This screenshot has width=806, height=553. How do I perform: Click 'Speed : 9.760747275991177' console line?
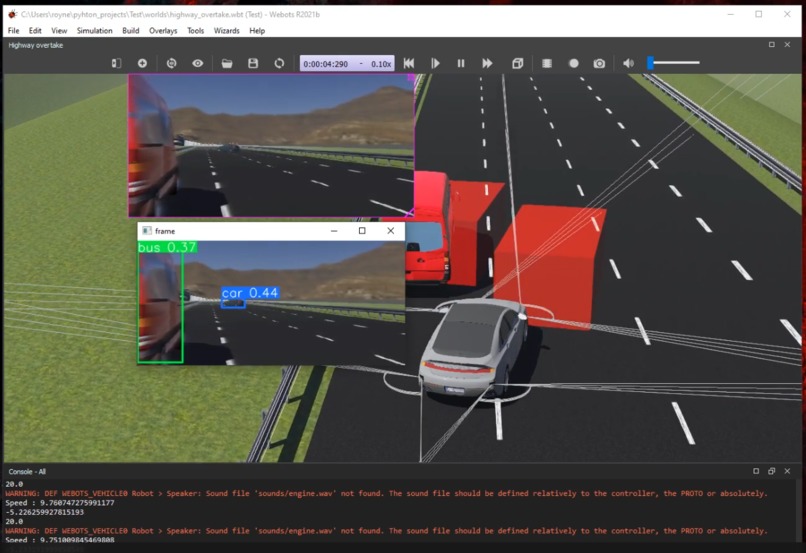[x=60, y=503]
